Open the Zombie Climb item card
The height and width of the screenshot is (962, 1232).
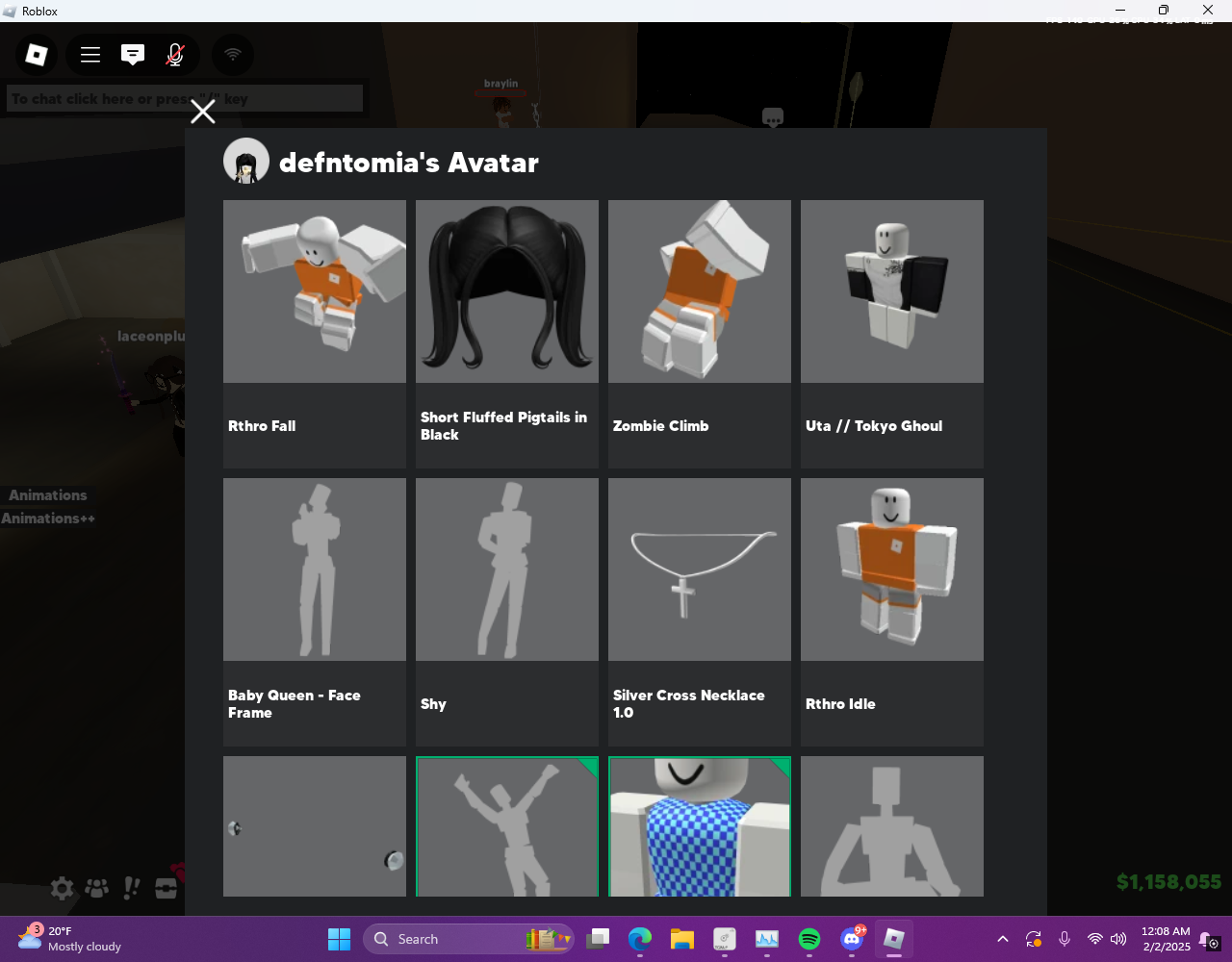[x=700, y=334]
